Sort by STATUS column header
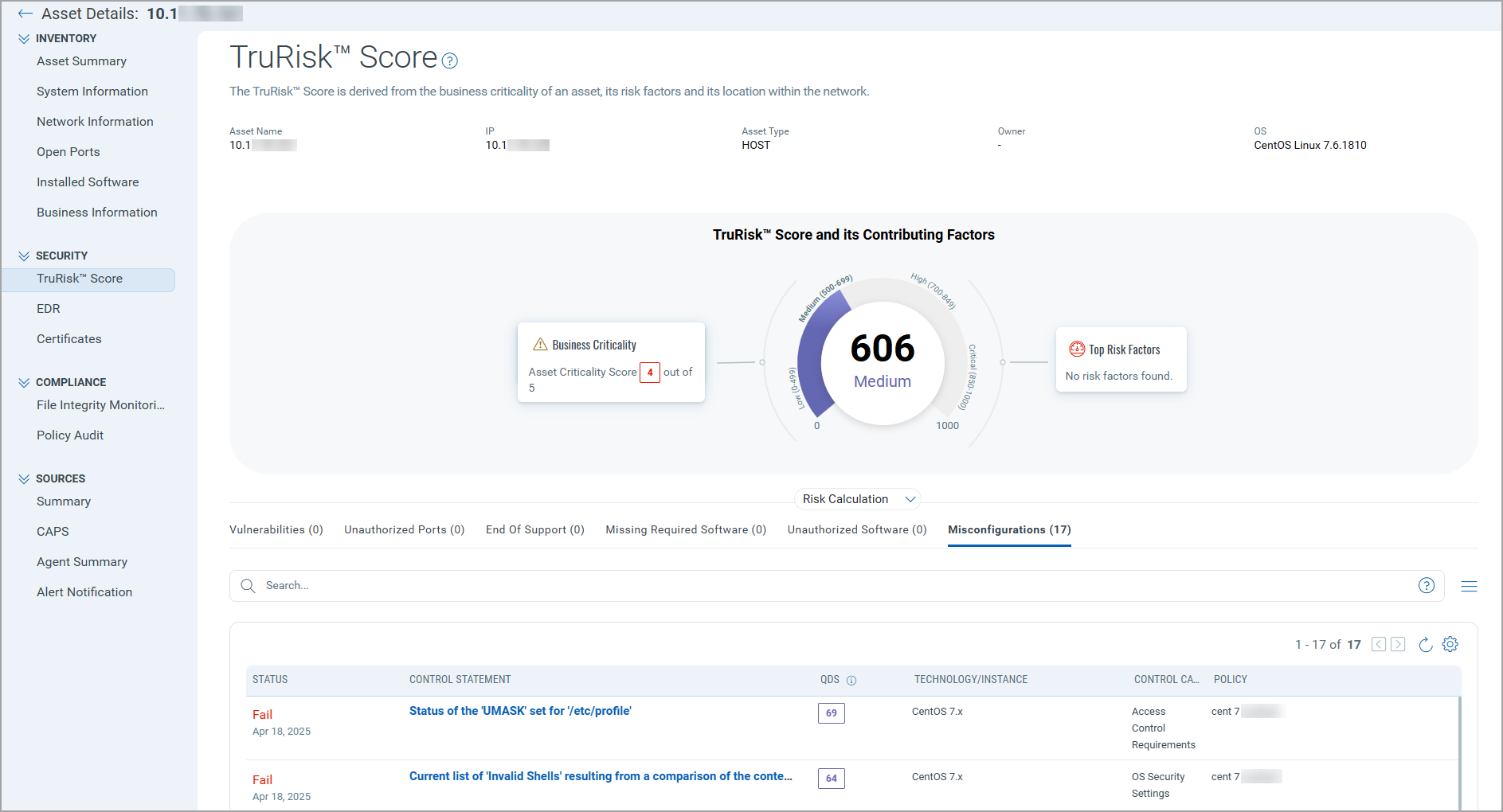This screenshot has height=812, width=1503. pos(270,680)
